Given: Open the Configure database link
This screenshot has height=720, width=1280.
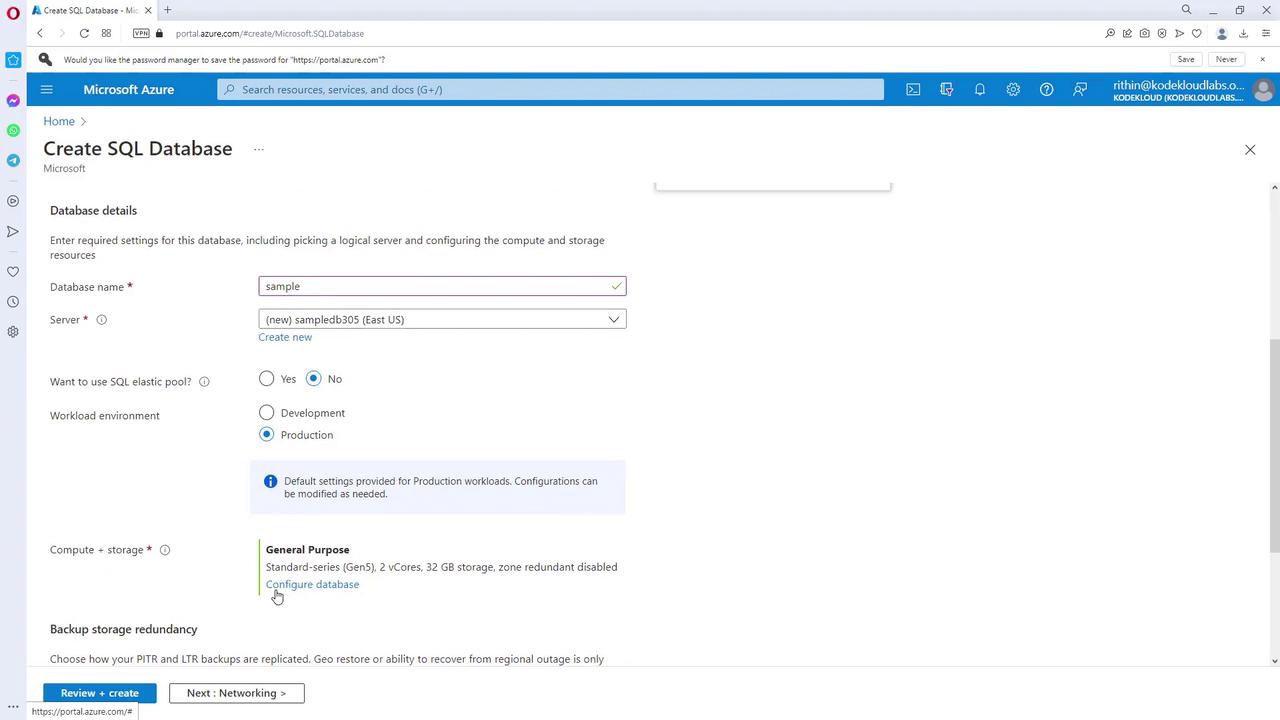Looking at the screenshot, I should (312, 585).
